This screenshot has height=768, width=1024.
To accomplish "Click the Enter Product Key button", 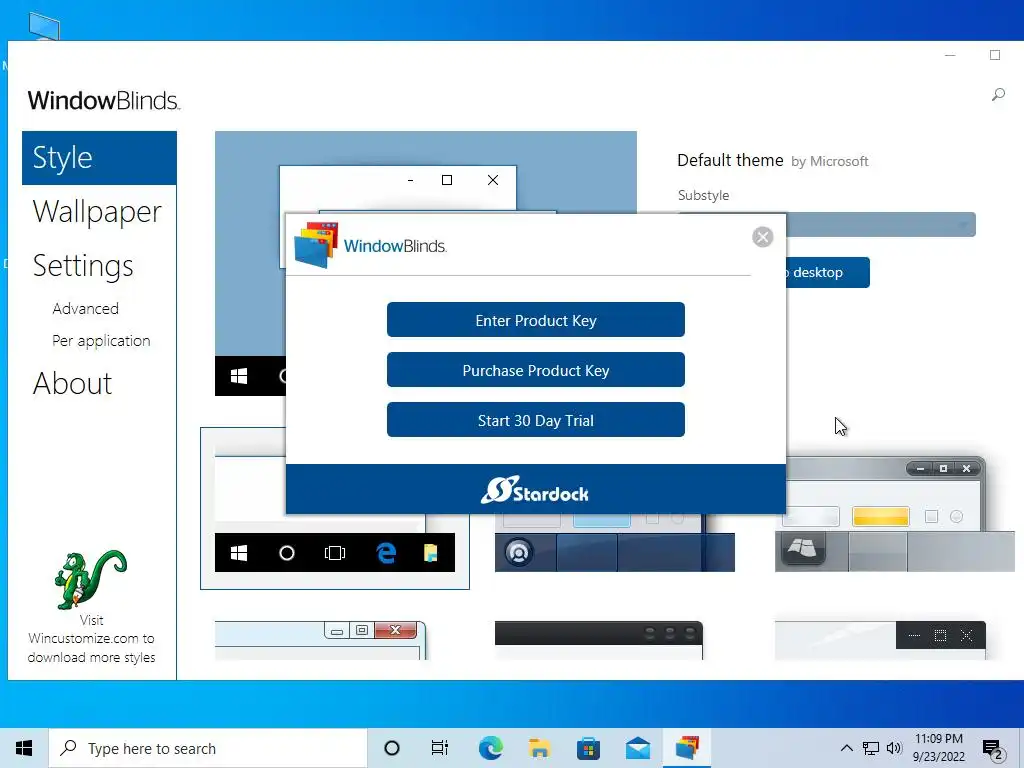I will [x=536, y=320].
